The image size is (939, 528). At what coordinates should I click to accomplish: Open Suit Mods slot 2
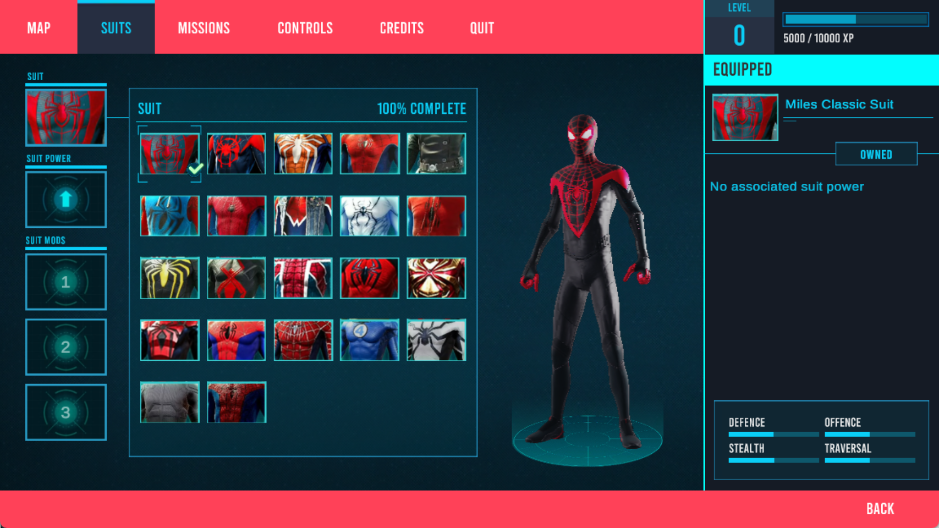click(x=66, y=347)
